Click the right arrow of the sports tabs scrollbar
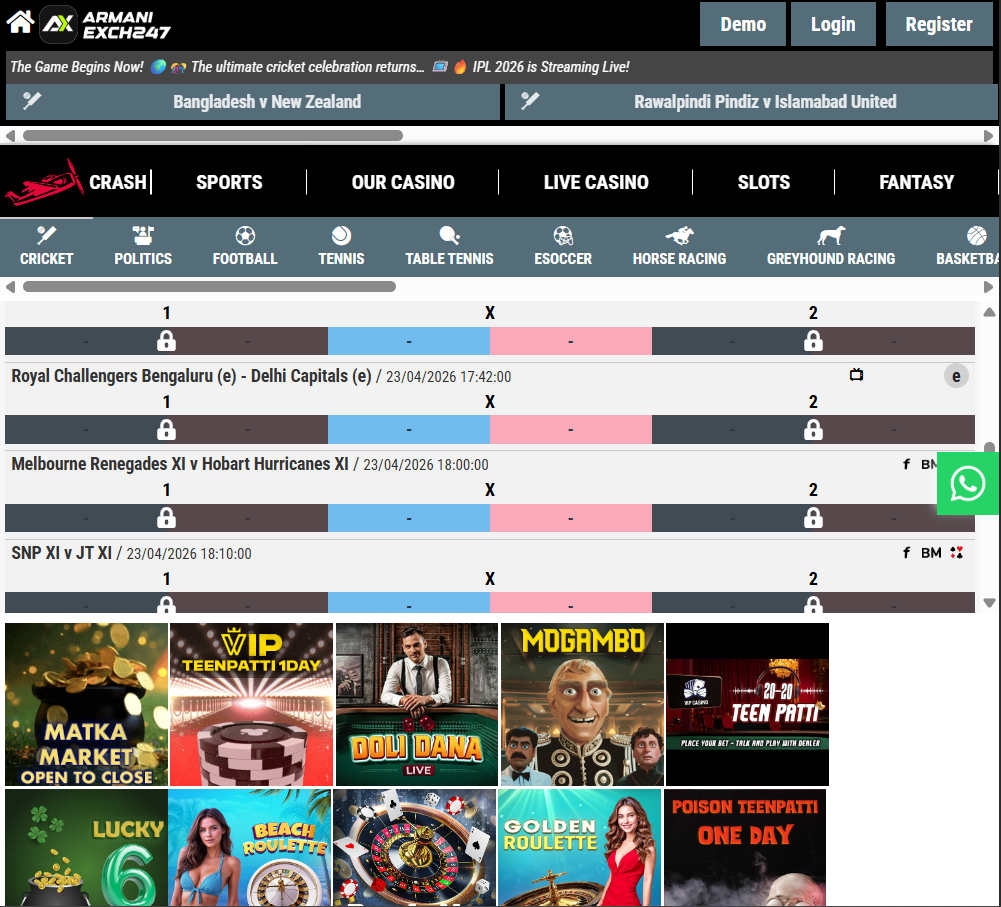 (x=988, y=287)
